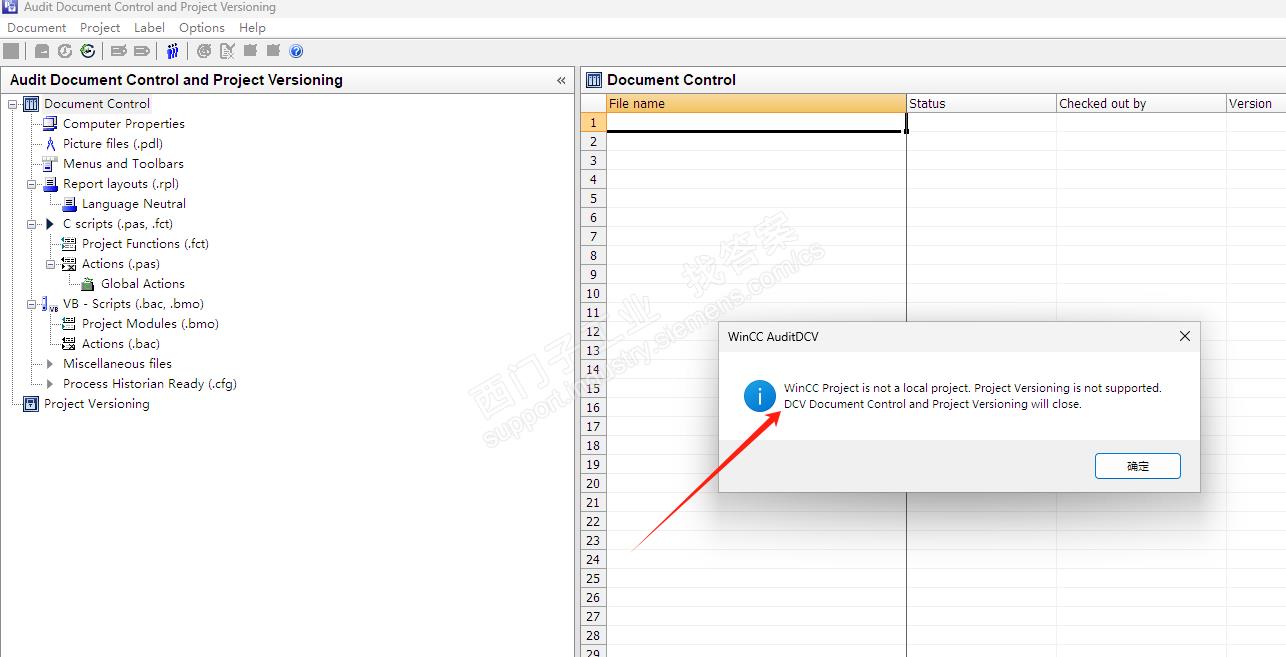The height and width of the screenshot is (657, 1286).
Task: Click the Version column header
Action: click(x=1256, y=103)
